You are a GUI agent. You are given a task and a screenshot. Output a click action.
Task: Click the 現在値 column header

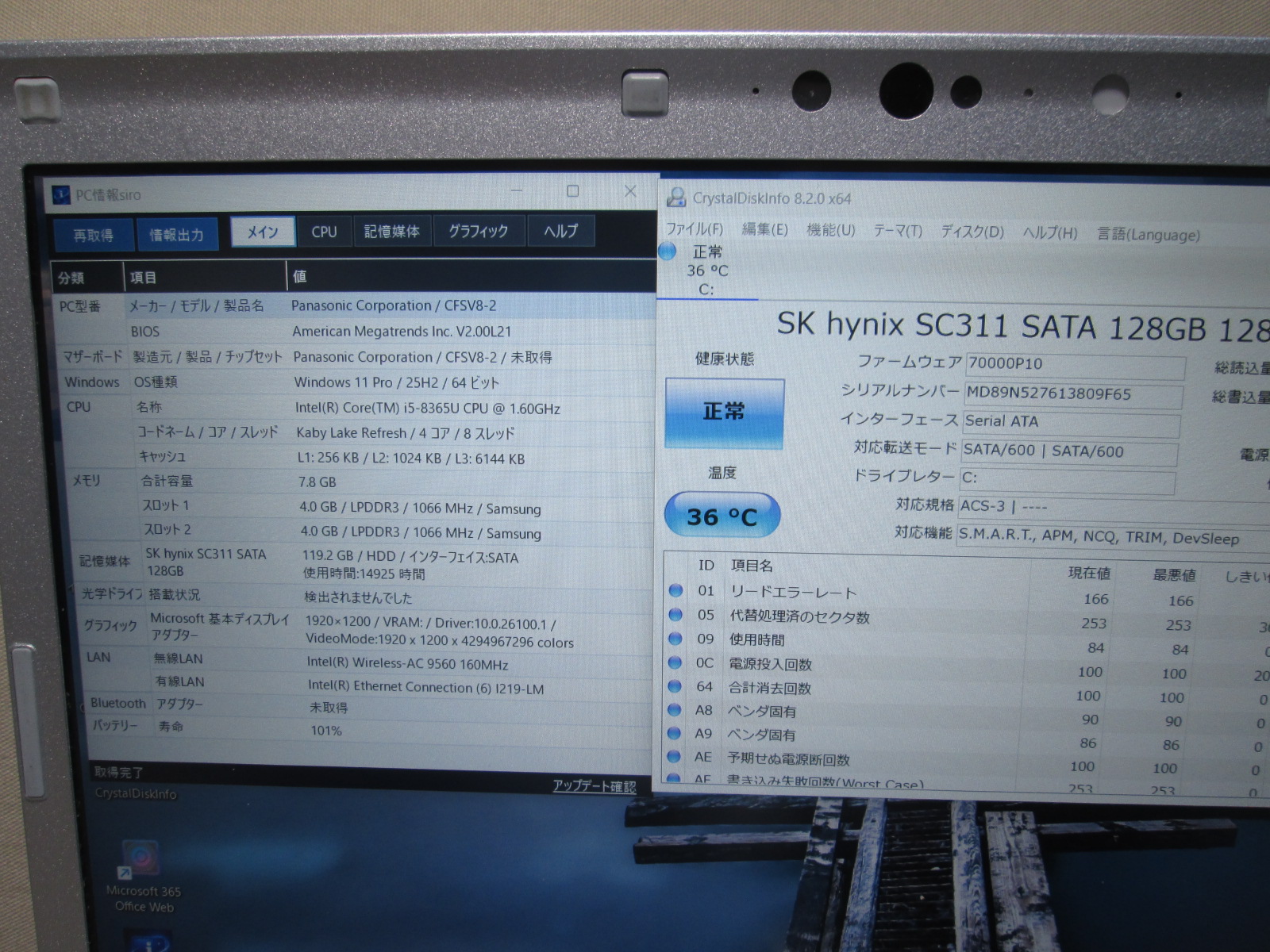1089,573
